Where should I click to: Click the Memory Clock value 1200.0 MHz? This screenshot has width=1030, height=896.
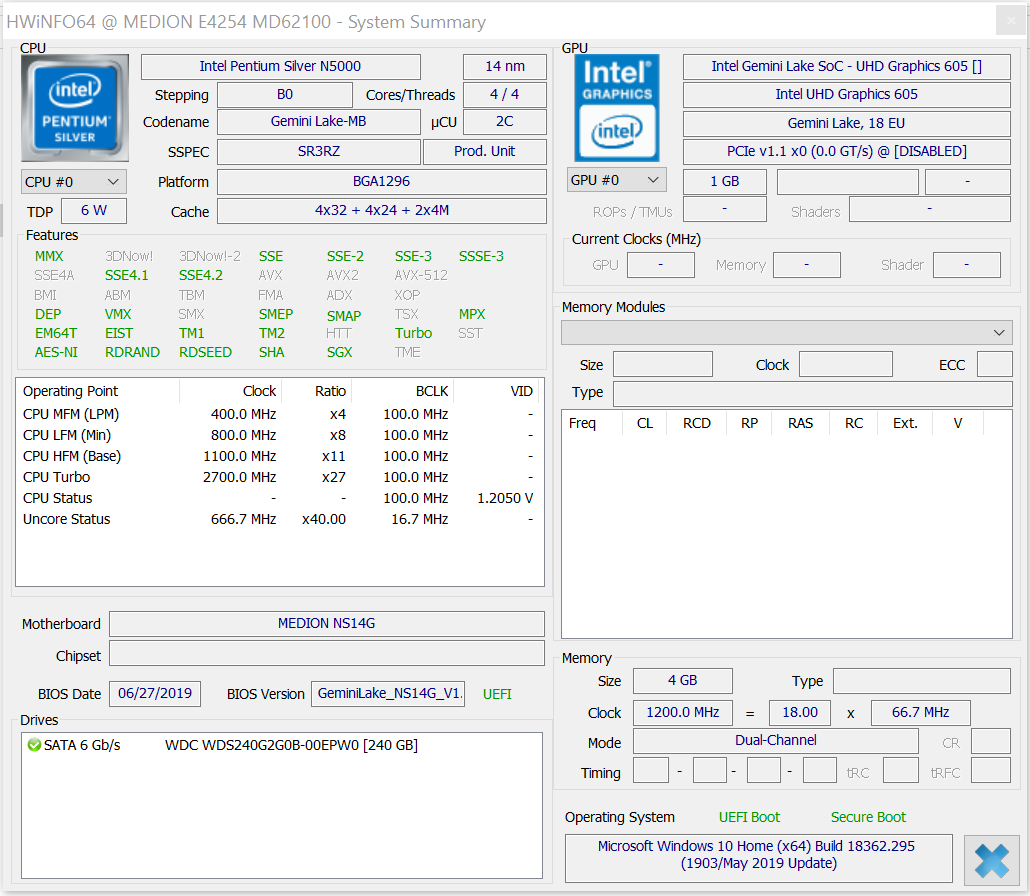pyautogui.click(x=683, y=712)
